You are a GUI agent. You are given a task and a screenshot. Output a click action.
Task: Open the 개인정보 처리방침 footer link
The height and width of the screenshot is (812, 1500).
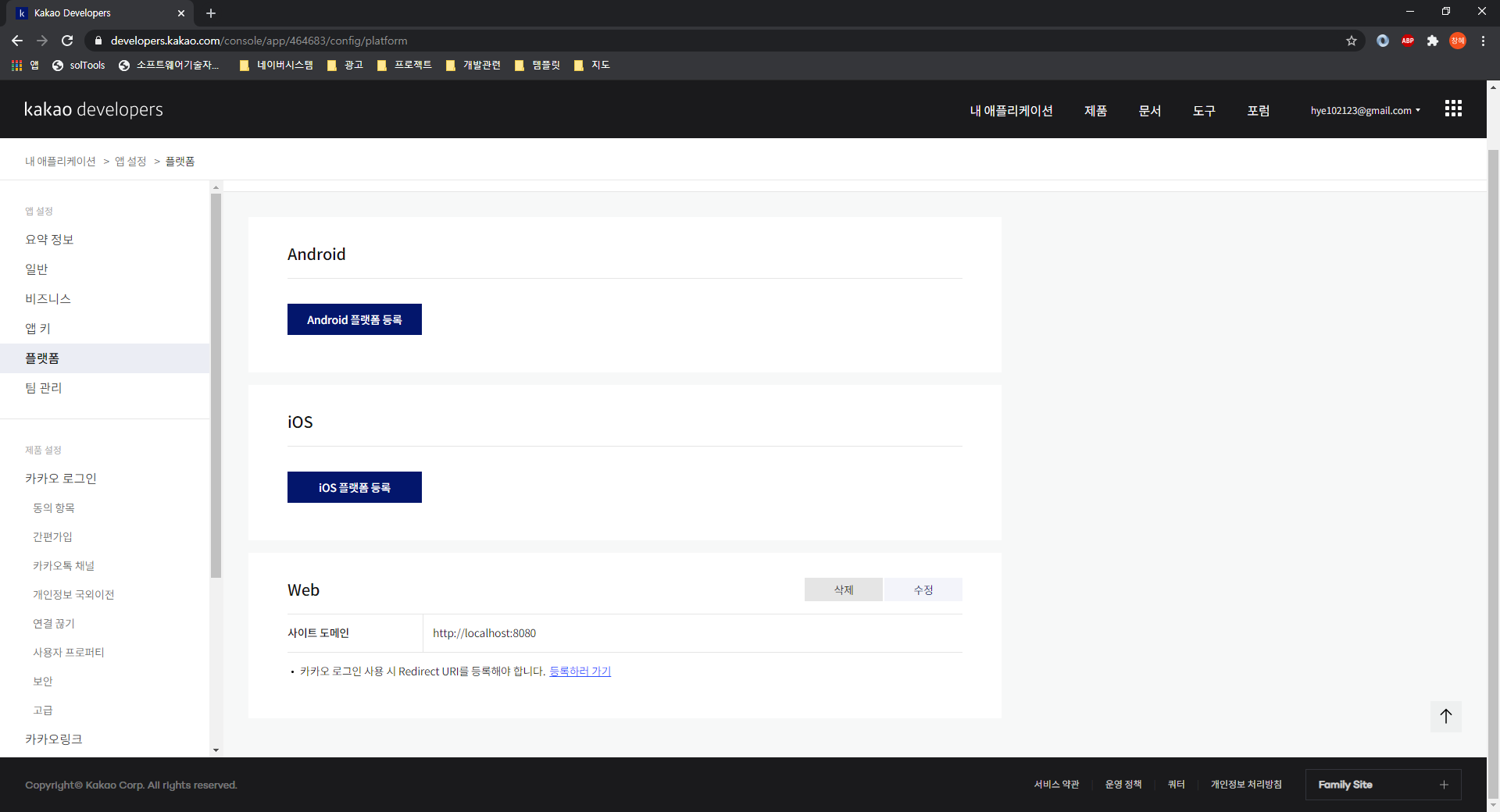(x=1246, y=785)
